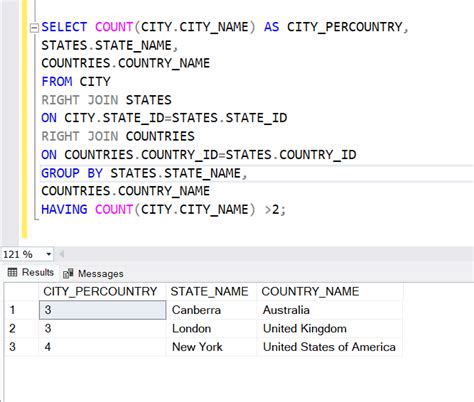
Task: Click the London cell
Action: click(x=211, y=329)
